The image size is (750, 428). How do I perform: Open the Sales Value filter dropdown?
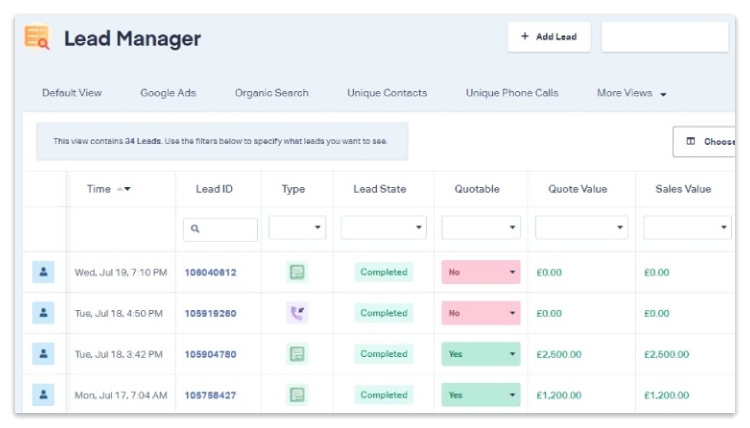point(686,229)
